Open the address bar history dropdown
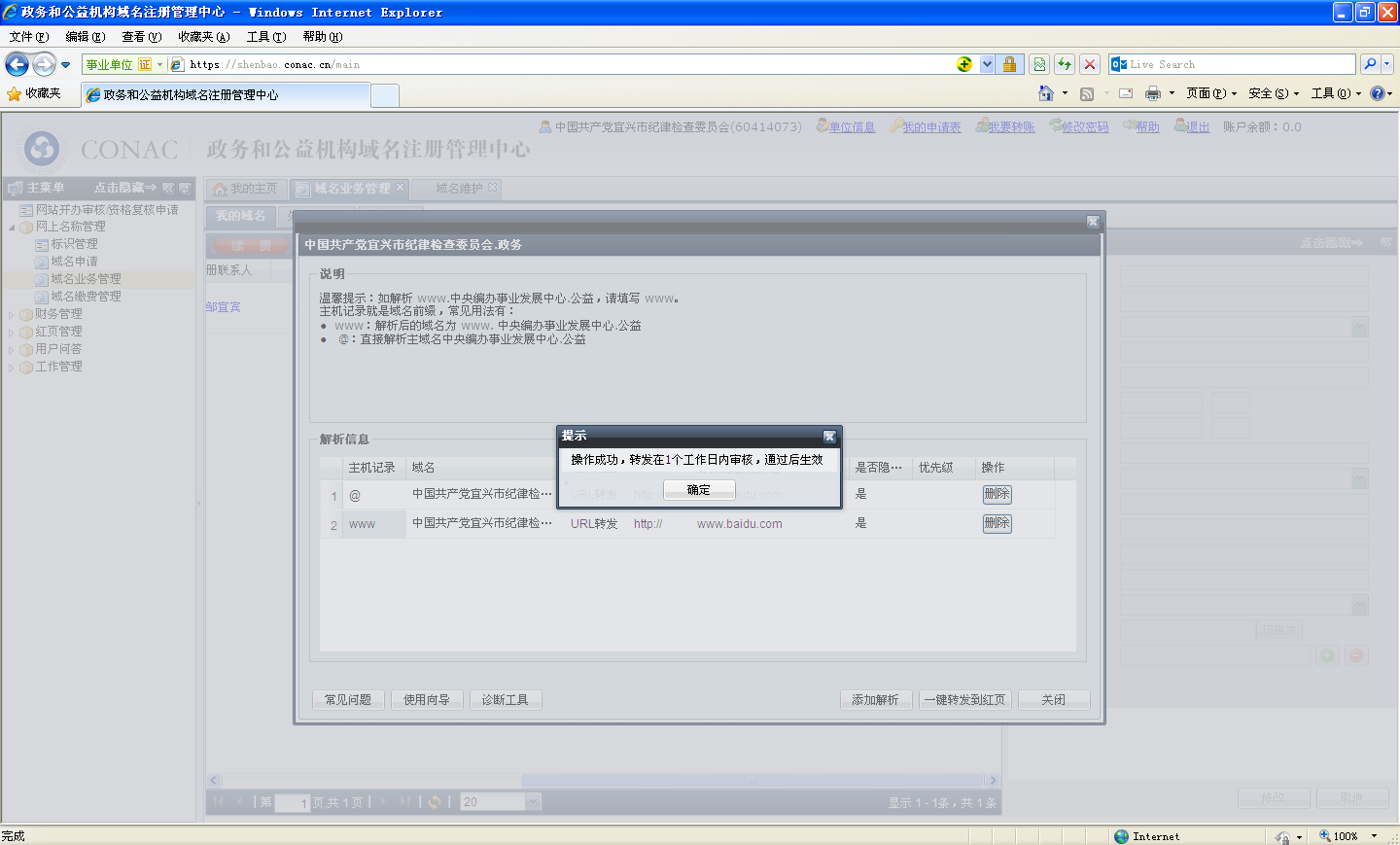The image size is (1400, 845). click(987, 64)
